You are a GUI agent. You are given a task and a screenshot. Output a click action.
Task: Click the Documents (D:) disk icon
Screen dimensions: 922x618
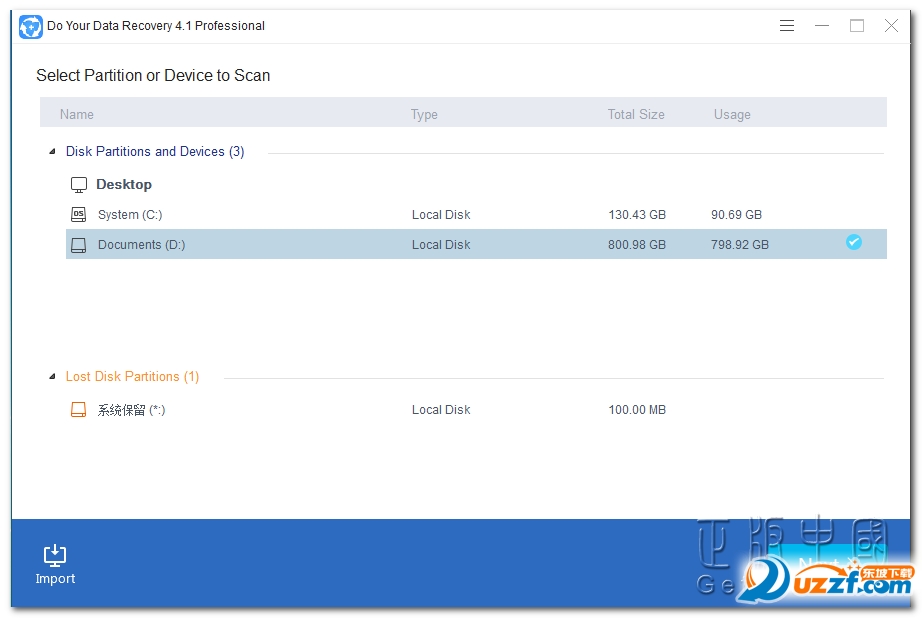[78, 244]
